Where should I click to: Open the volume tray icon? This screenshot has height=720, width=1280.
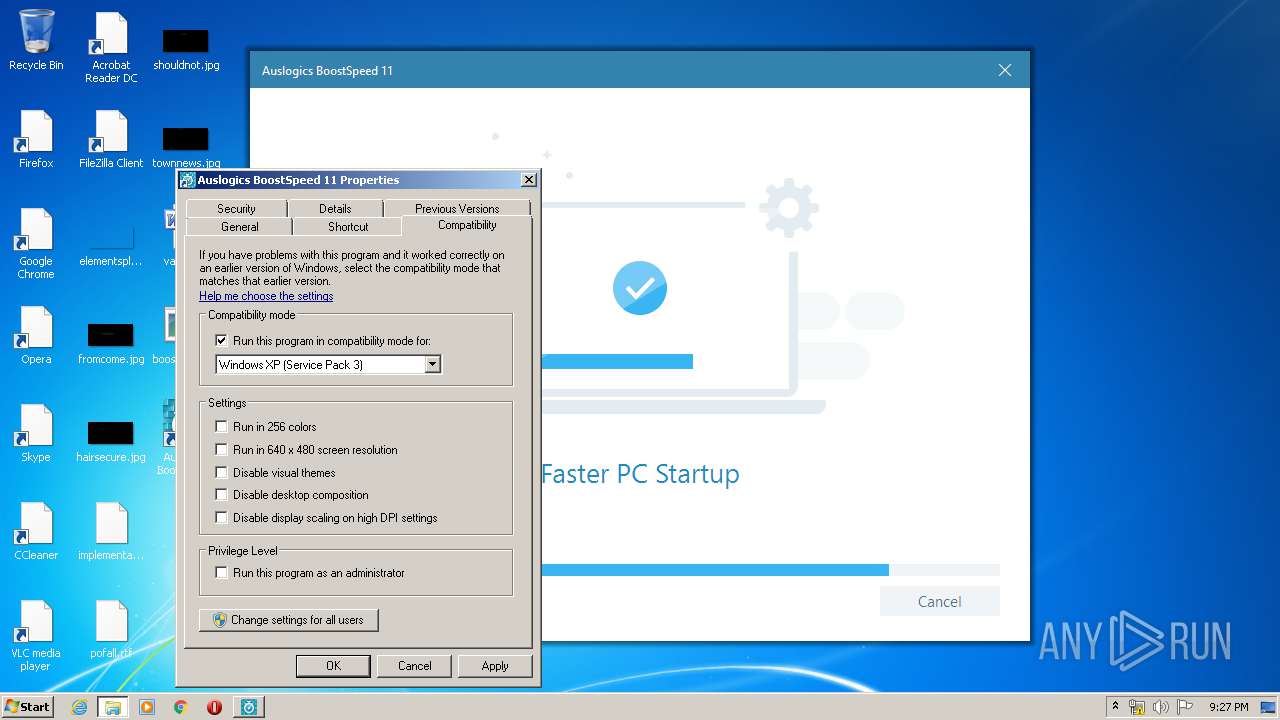(x=1160, y=707)
